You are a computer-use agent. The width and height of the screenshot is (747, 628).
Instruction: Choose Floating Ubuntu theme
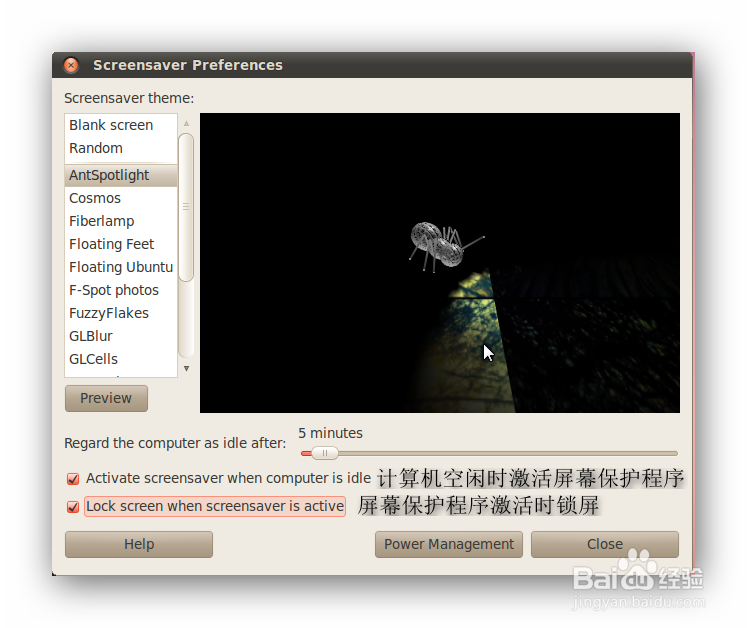tap(121, 267)
